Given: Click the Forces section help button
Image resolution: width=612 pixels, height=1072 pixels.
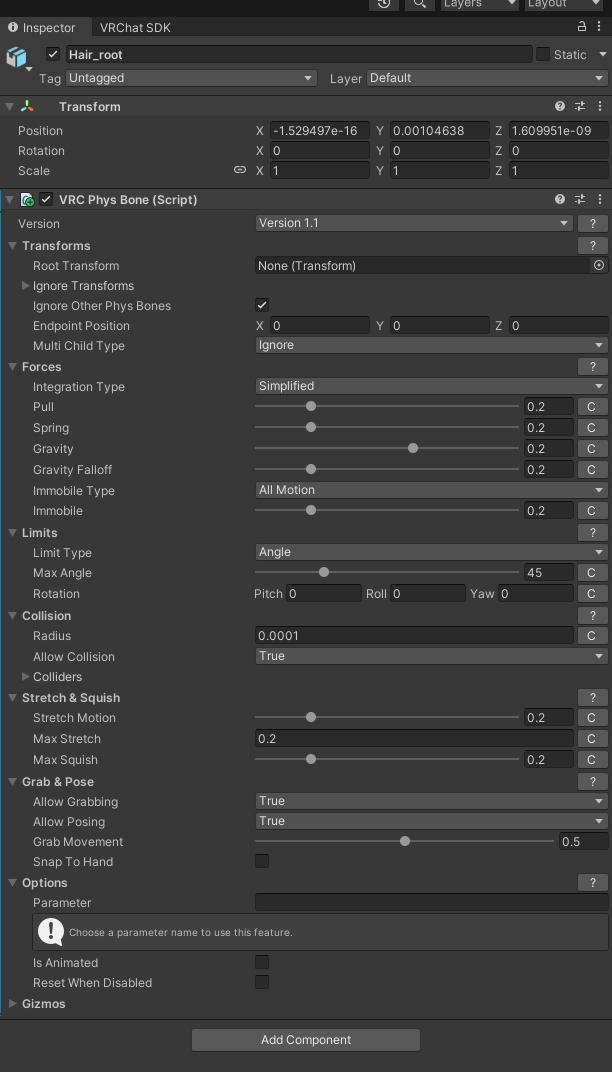Looking at the screenshot, I should (592, 367).
